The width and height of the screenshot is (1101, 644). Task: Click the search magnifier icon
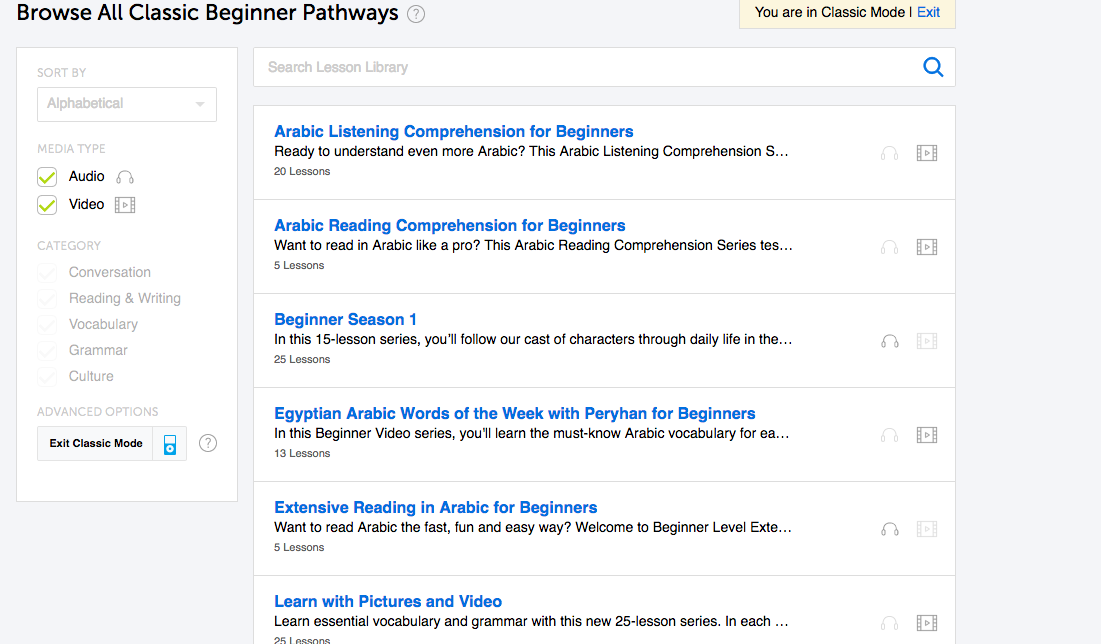tap(932, 67)
